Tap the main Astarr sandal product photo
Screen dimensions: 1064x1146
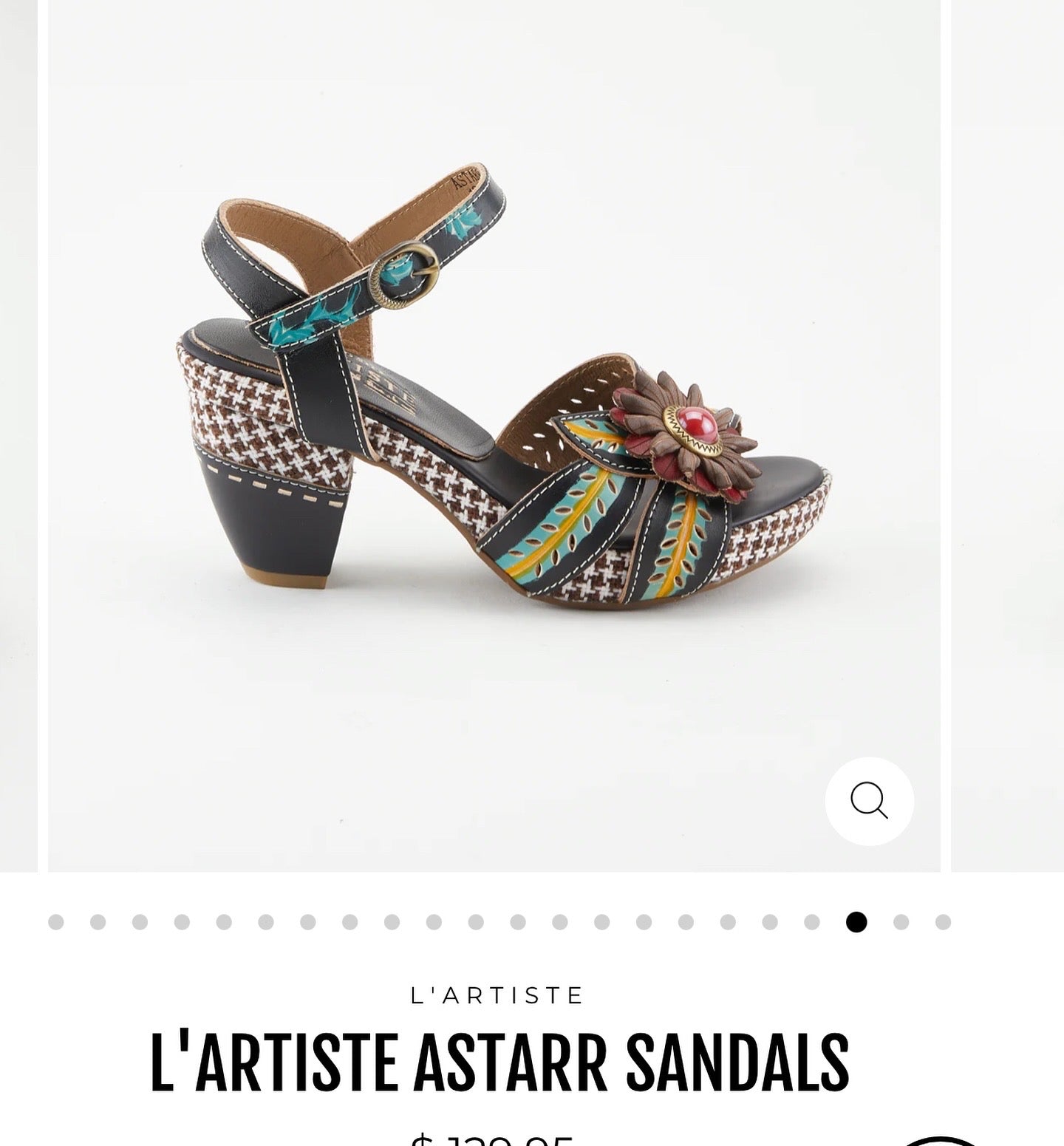coord(494,436)
